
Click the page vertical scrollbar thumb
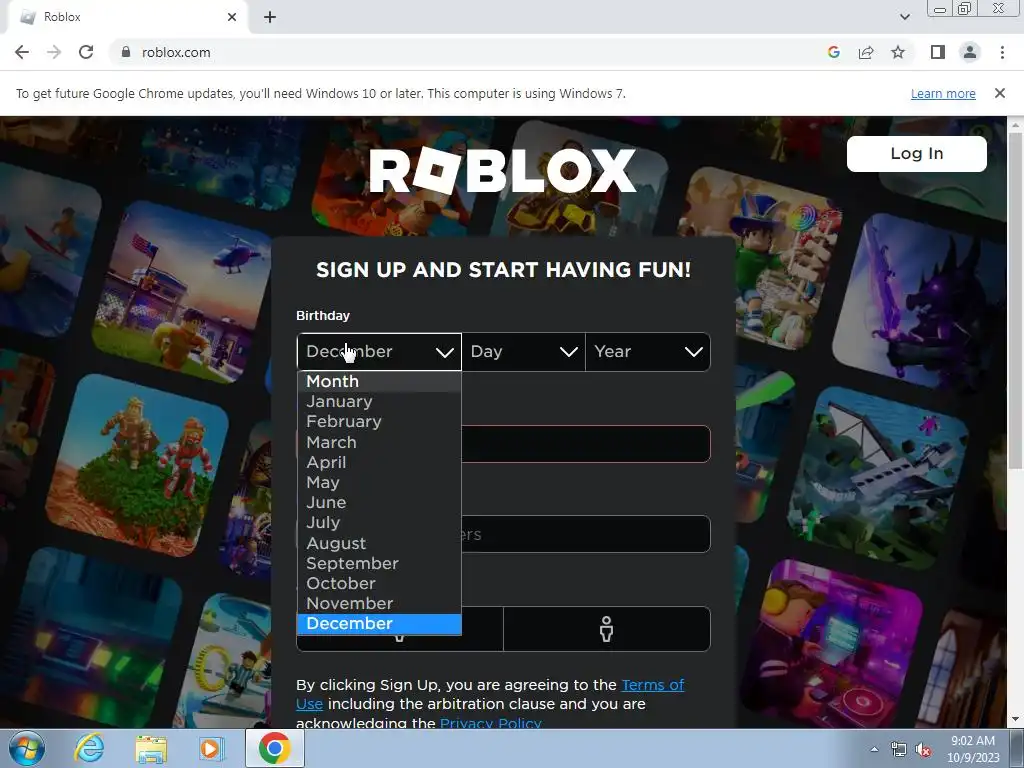(x=1015, y=300)
